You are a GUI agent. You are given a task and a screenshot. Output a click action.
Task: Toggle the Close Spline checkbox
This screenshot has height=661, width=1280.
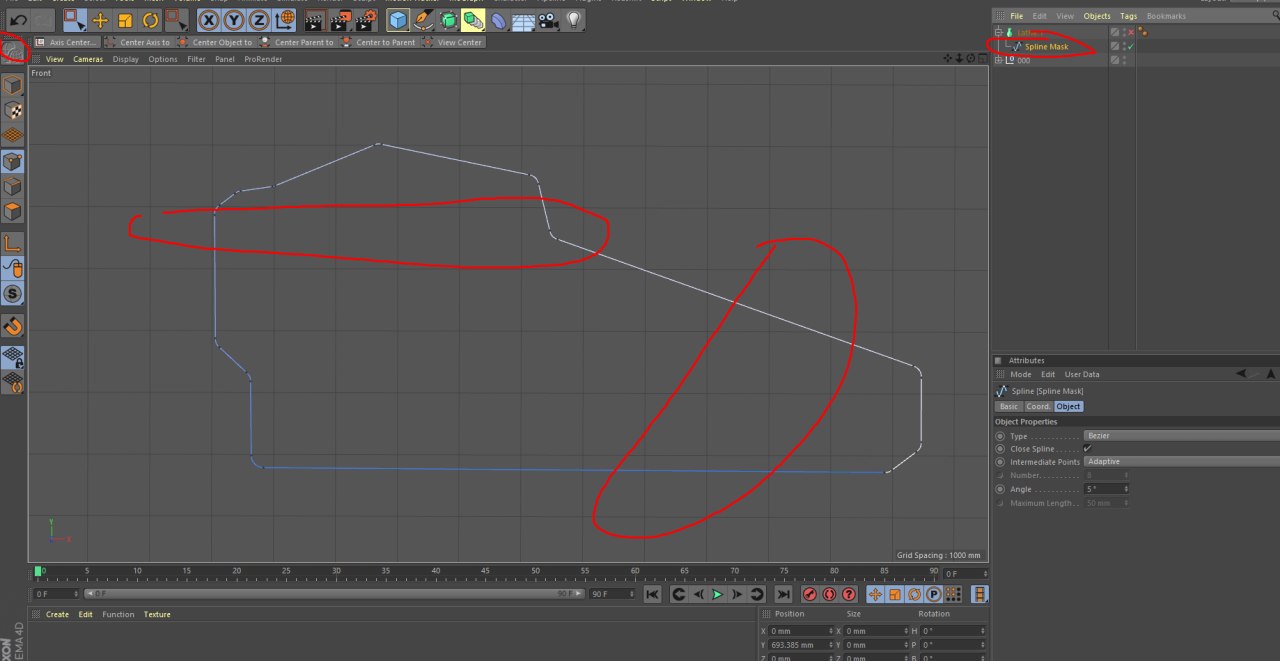pos(1088,448)
